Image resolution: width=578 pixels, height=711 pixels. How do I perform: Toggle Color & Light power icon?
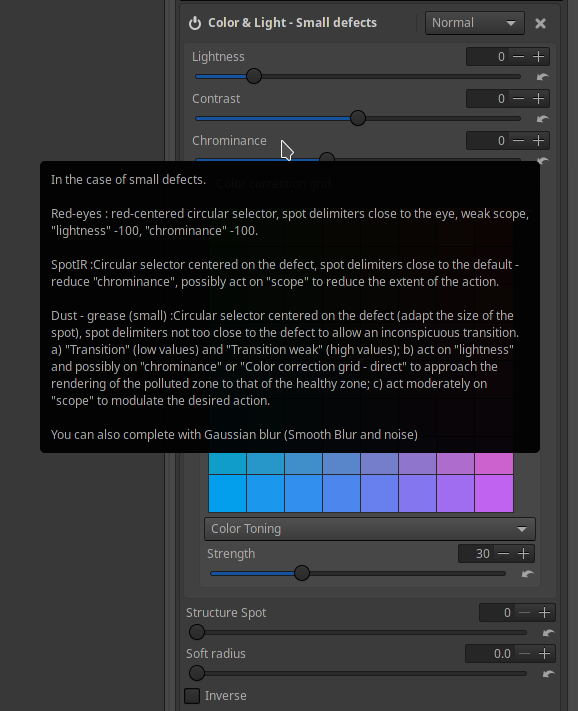(195, 23)
